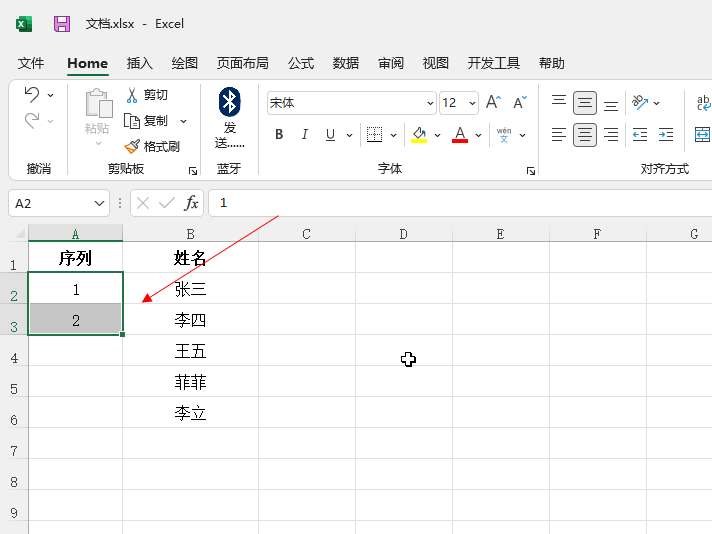
Task: Open the Font dialog launcher
Action: tap(531, 171)
